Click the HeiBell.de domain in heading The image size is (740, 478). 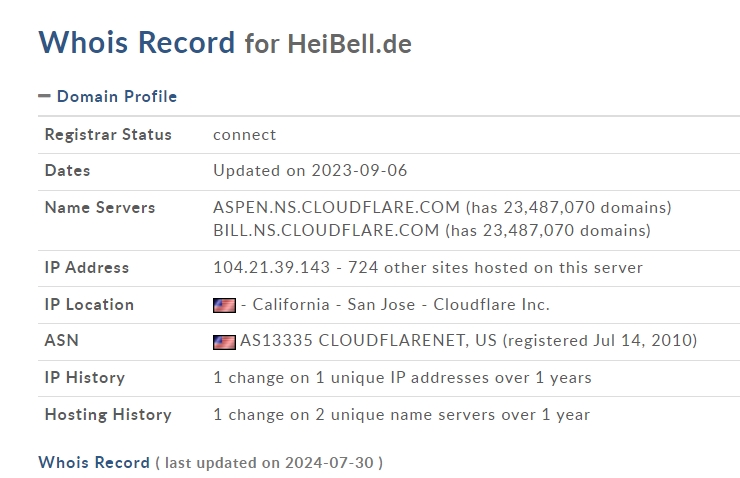pyautogui.click(x=349, y=44)
